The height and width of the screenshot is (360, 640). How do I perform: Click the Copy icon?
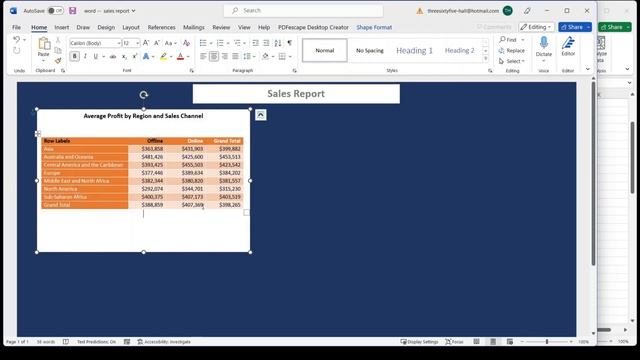coord(58,50)
